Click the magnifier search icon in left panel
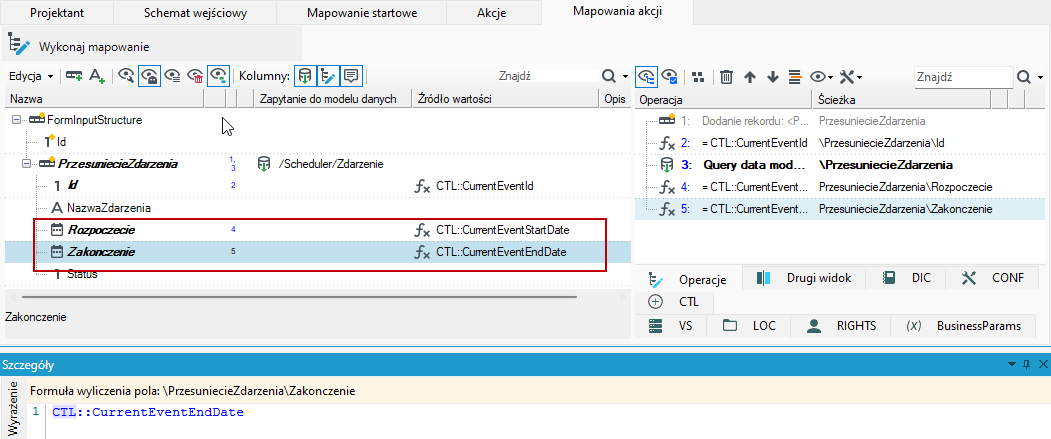The height and width of the screenshot is (439, 1051). (609, 76)
